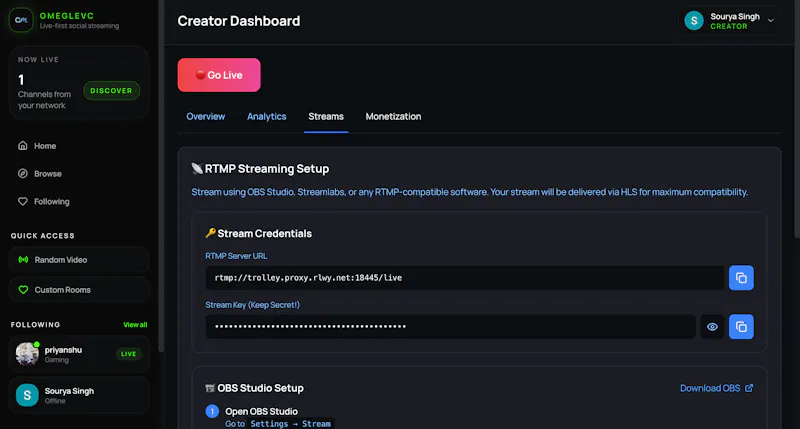Viewport: 800px width, 429px height.
Task: Click the satellite icon beside RTMP Streaming Setup
Action: click(197, 168)
